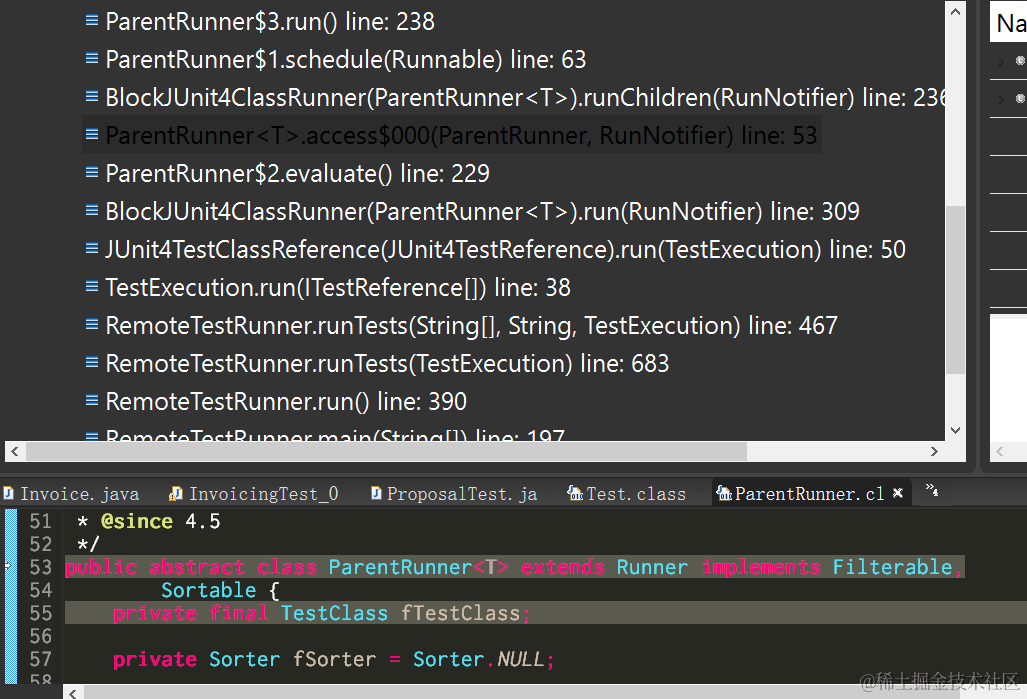Click fTestClass field on line 55
The width and height of the screenshot is (1027, 699).
point(460,614)
